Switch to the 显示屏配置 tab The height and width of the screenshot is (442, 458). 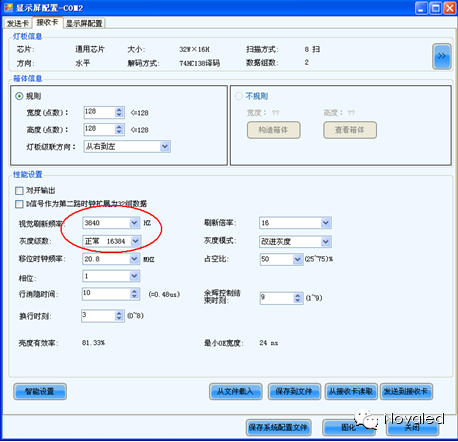[84, 23]
